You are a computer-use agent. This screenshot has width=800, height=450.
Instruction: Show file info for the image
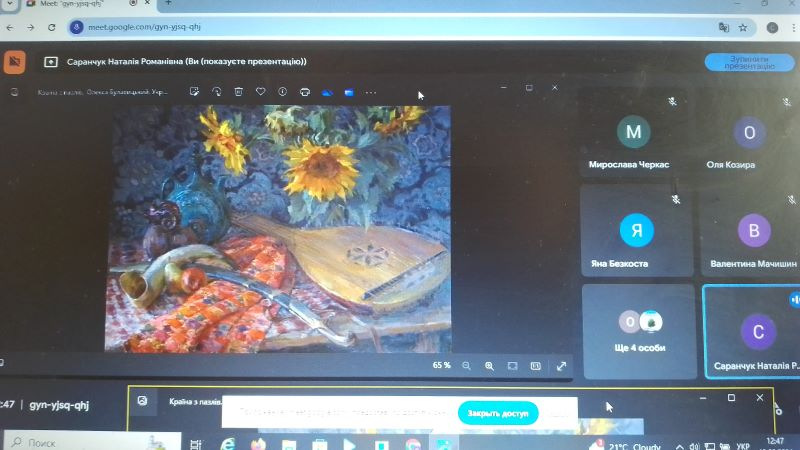tap(283, 92)
